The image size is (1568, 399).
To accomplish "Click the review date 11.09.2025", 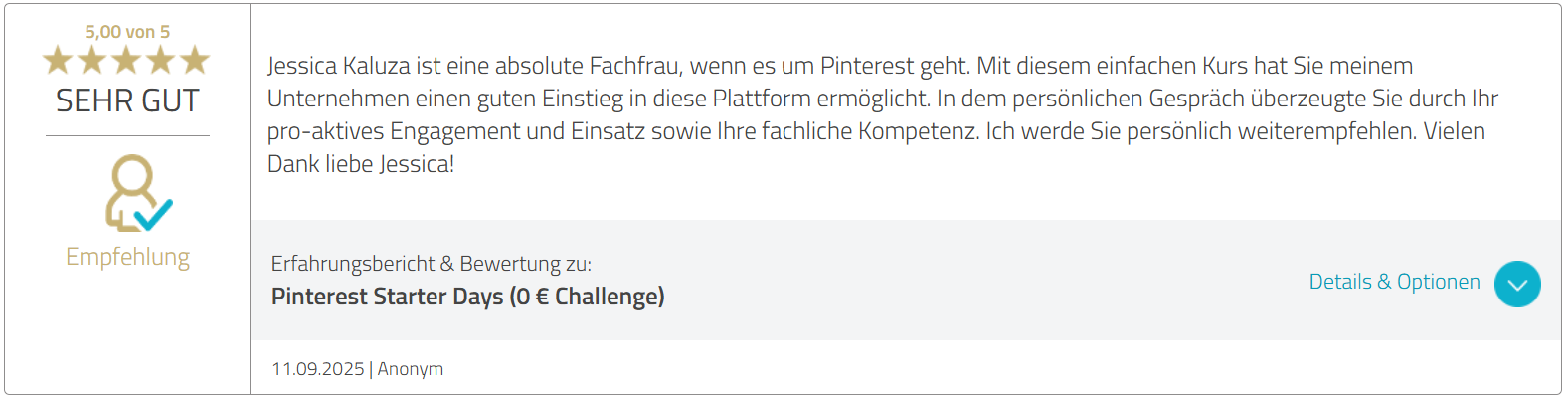I will pos(318,369).
